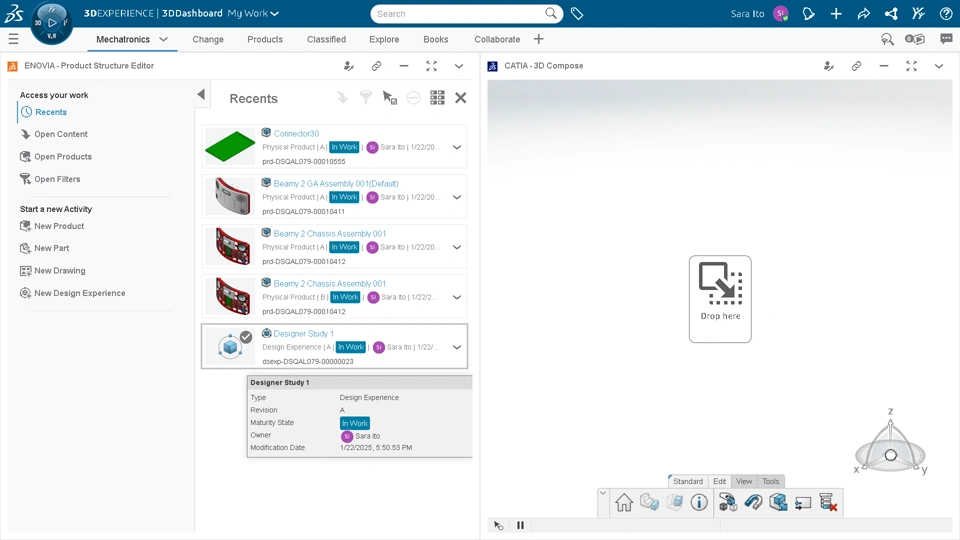
Task: Click the link icon in CATIA widget header
Action: (x=856, y=66)
